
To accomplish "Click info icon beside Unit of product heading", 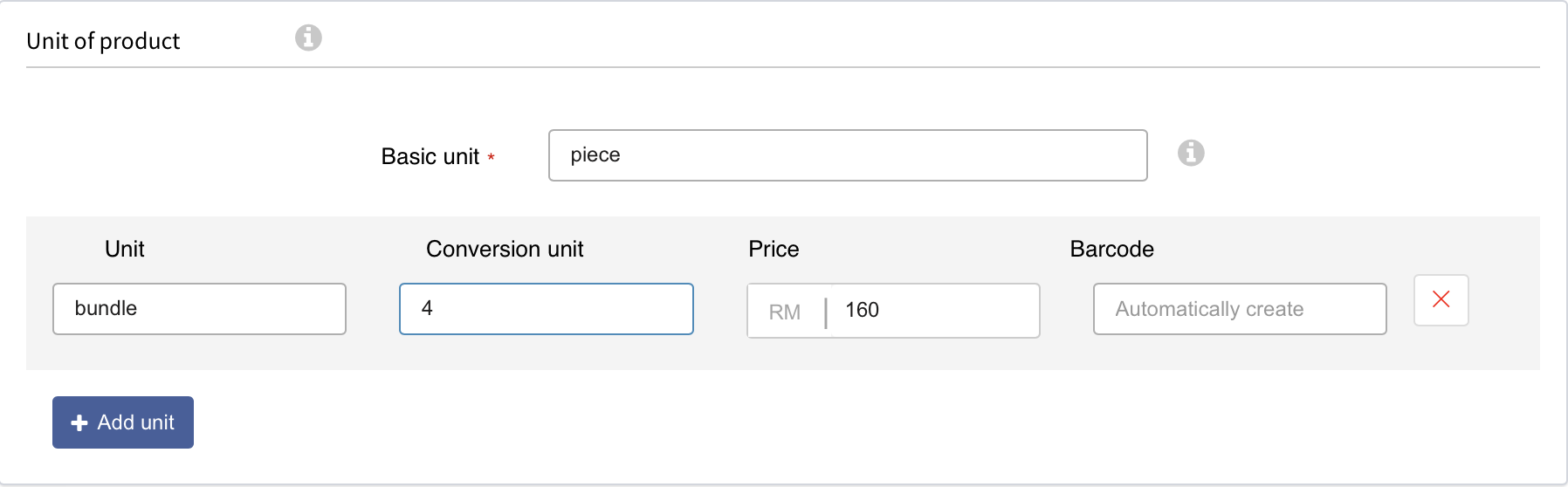I will 308,38.
